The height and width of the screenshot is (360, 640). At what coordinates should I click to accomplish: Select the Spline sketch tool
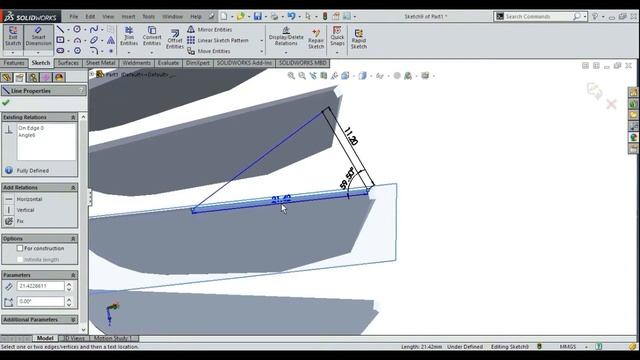(x=93, y=29)
